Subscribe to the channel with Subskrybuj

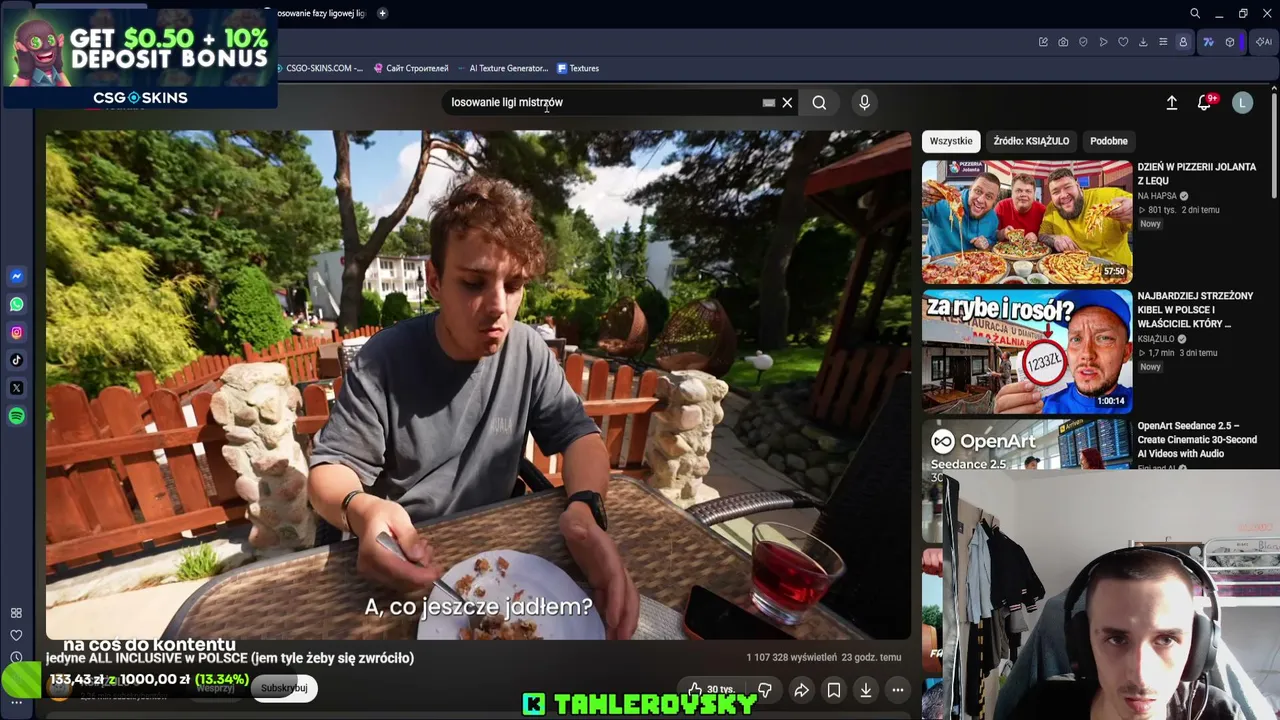coord(284,688)
